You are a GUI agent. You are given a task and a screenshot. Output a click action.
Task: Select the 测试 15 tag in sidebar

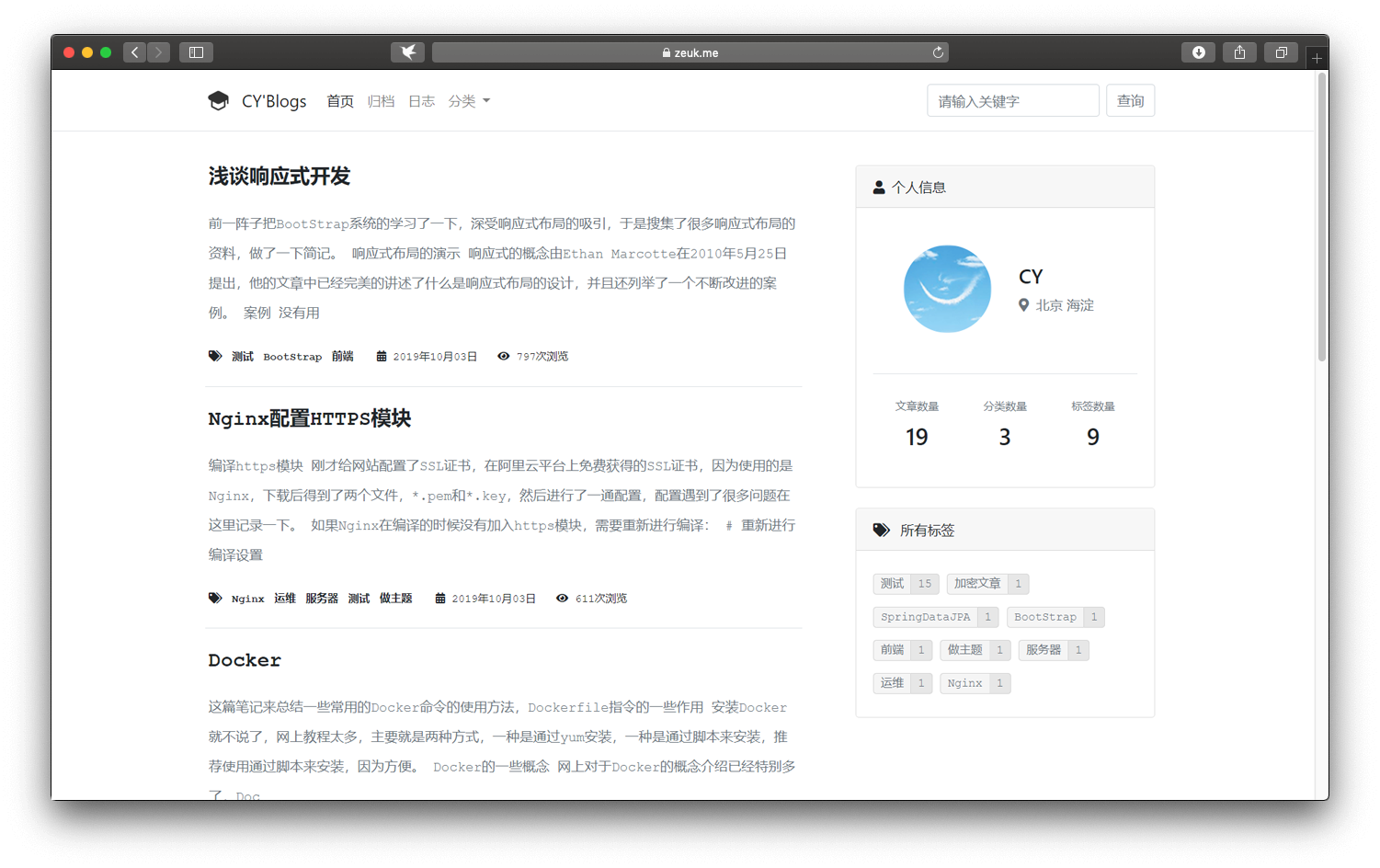pos(906,584)
